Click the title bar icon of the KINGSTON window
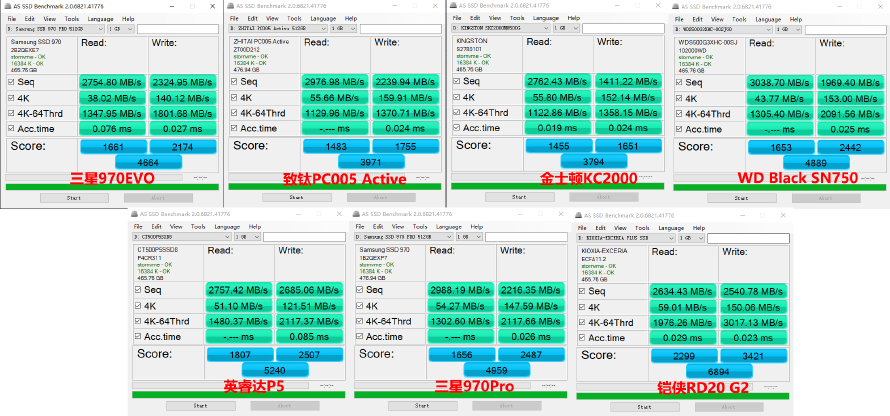The width and height of the screenshot is (890, 416). [x=454, y=6]
